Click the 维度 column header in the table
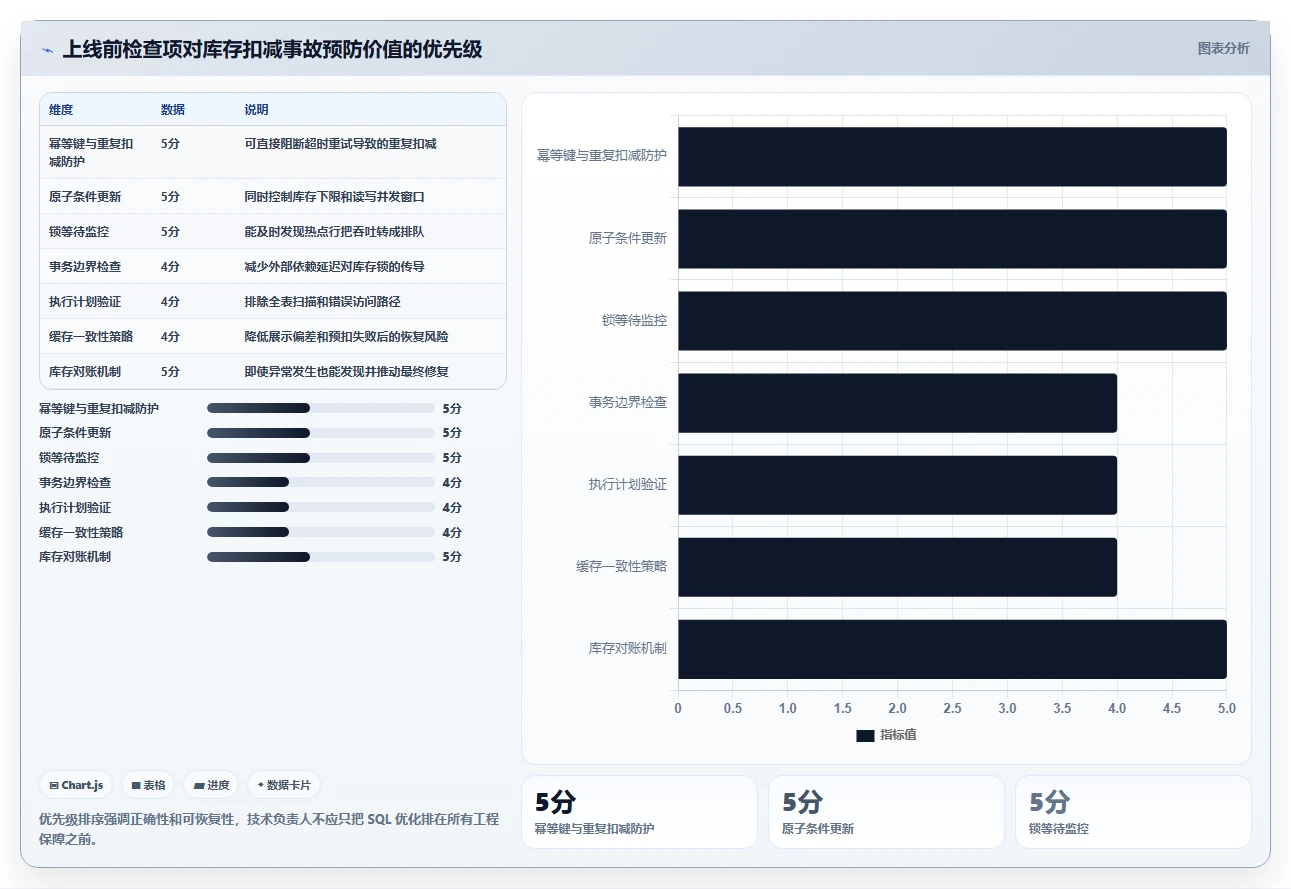Image resolution: width=1291 pixels, height=889 pixels. pyautogui.click(x=61, y=110)
